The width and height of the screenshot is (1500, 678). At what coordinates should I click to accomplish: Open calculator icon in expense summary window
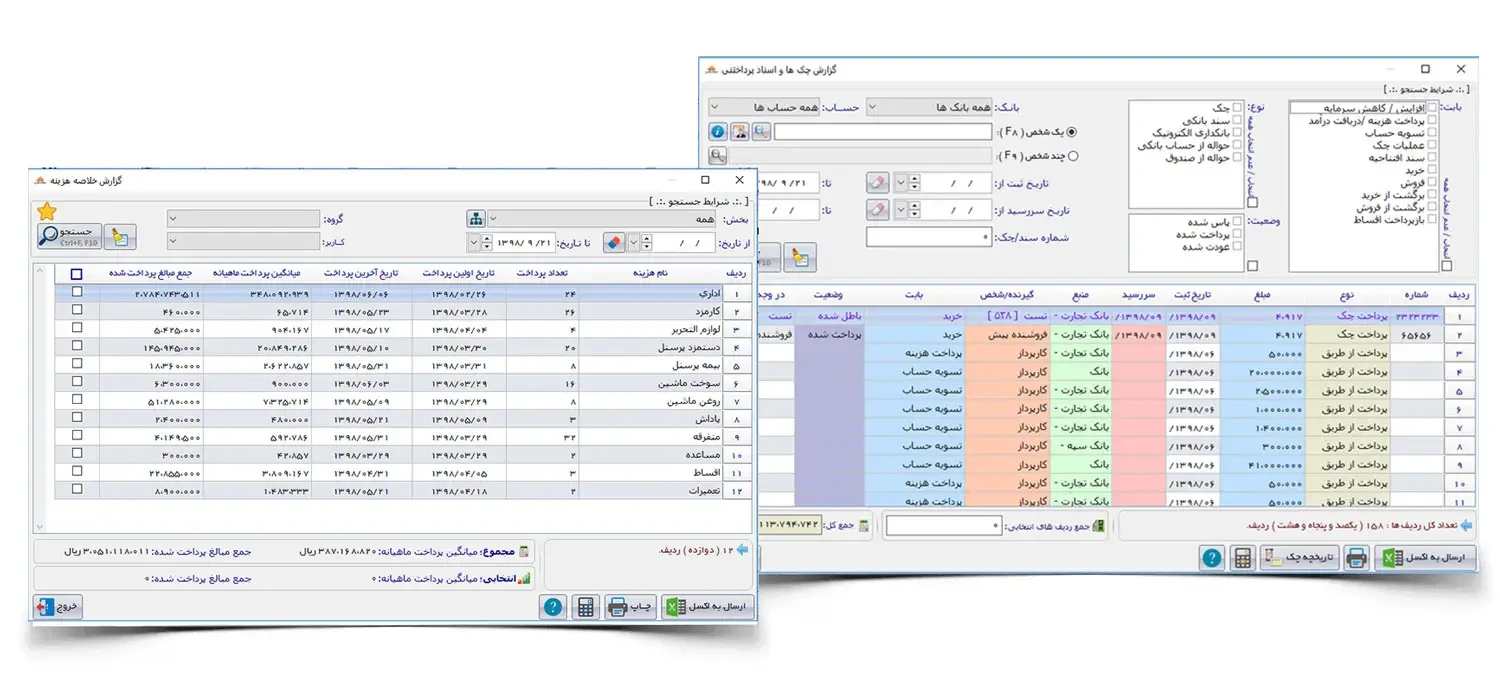(x=586, y=607)
